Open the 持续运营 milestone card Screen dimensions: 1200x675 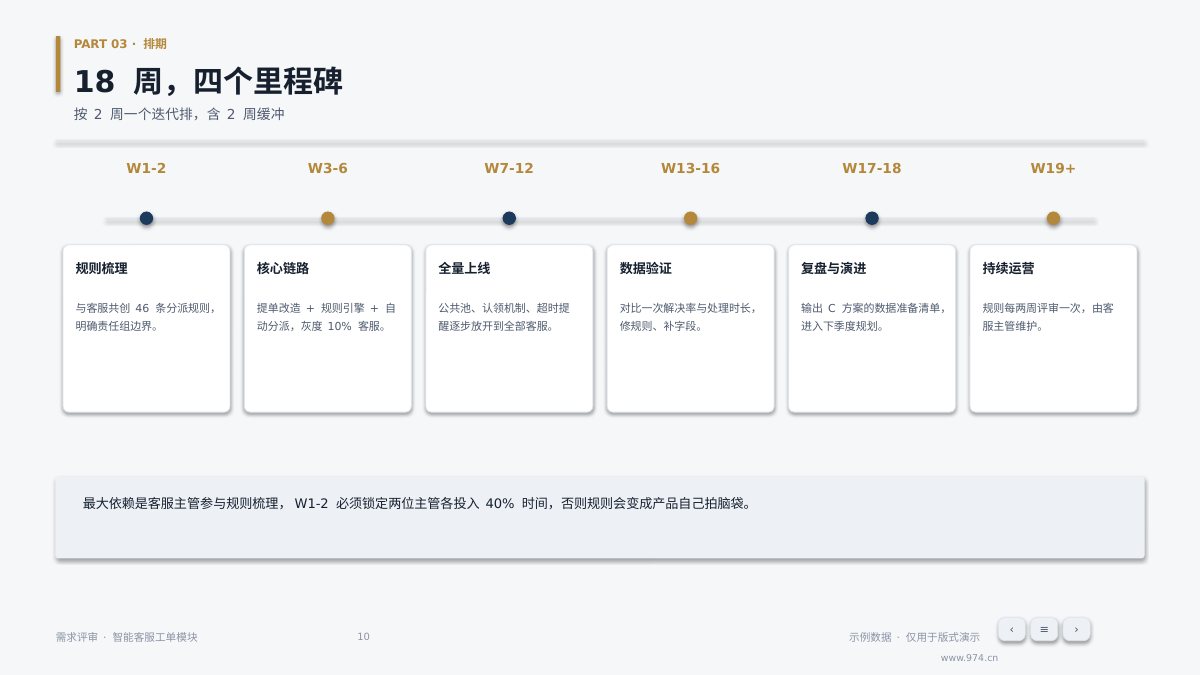1053,328
